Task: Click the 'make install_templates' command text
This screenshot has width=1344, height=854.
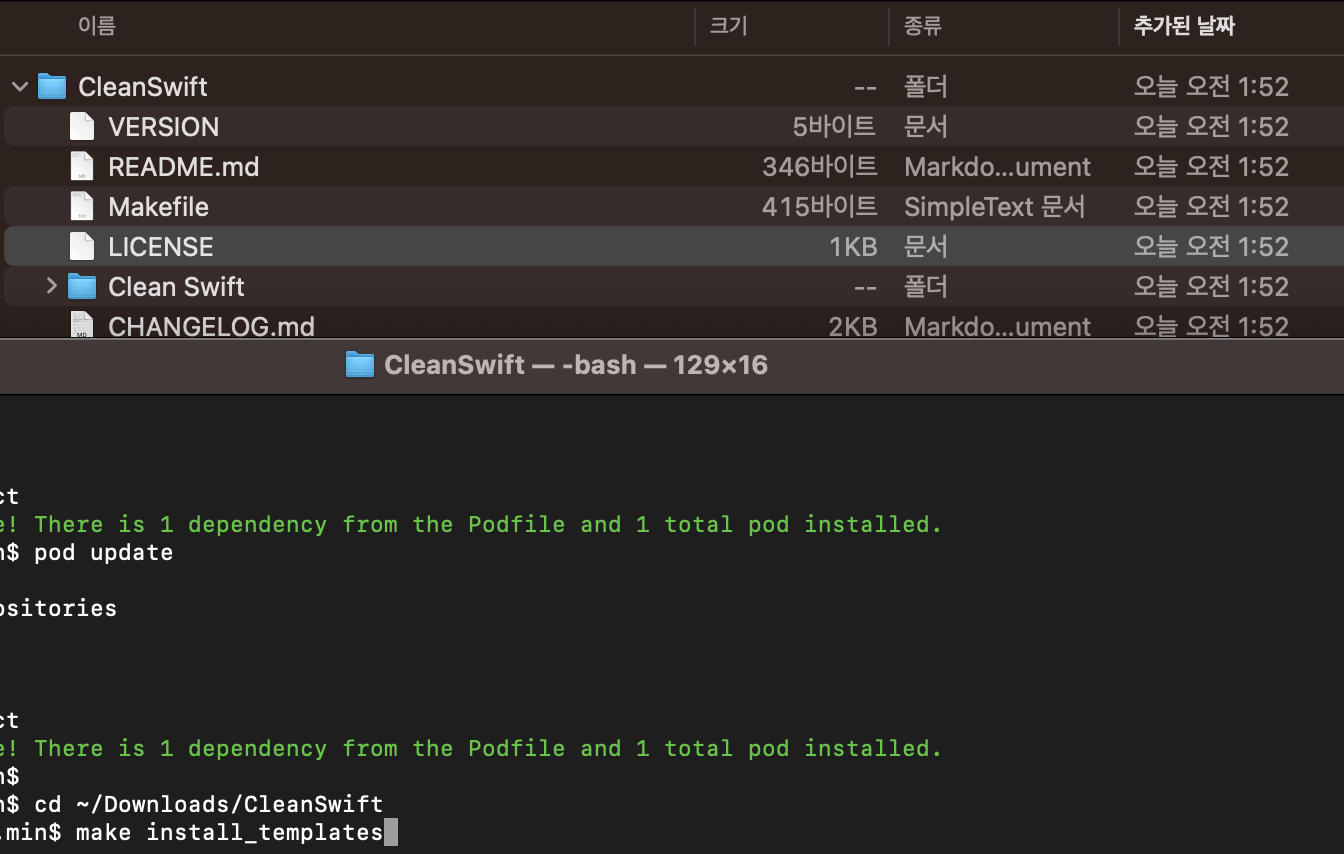Action: click(229, 832)
